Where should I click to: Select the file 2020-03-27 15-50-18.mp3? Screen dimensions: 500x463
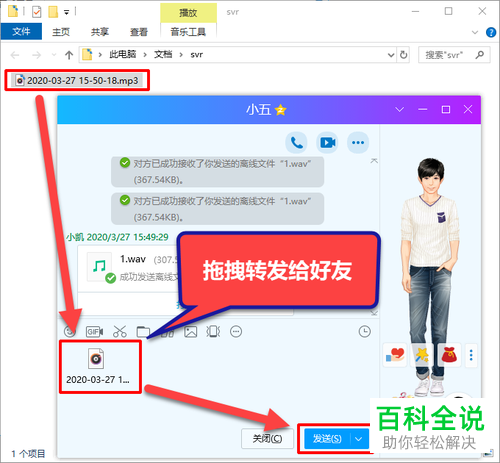77,80
